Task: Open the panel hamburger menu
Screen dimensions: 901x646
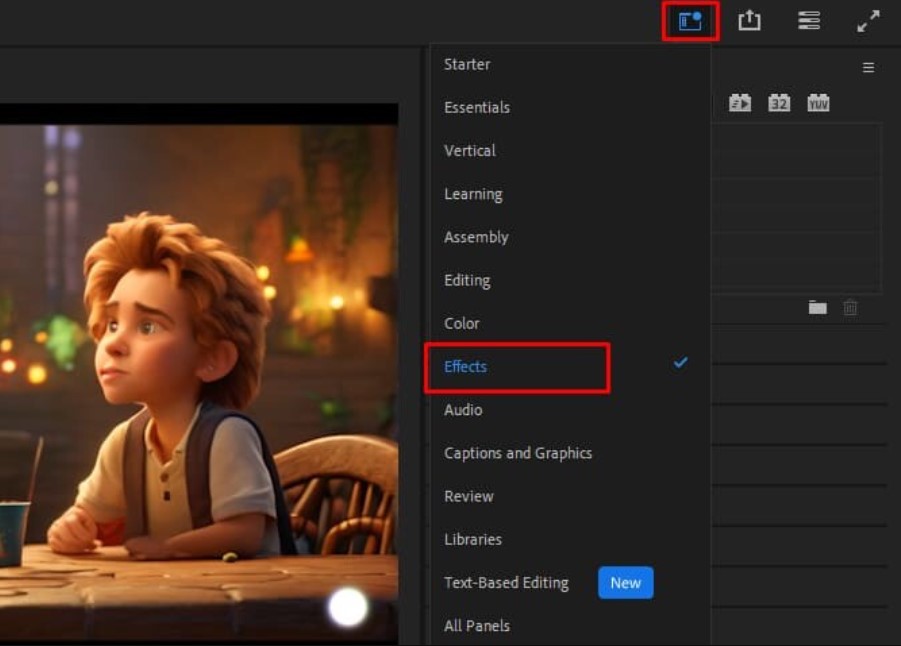Action: (868, 68)
